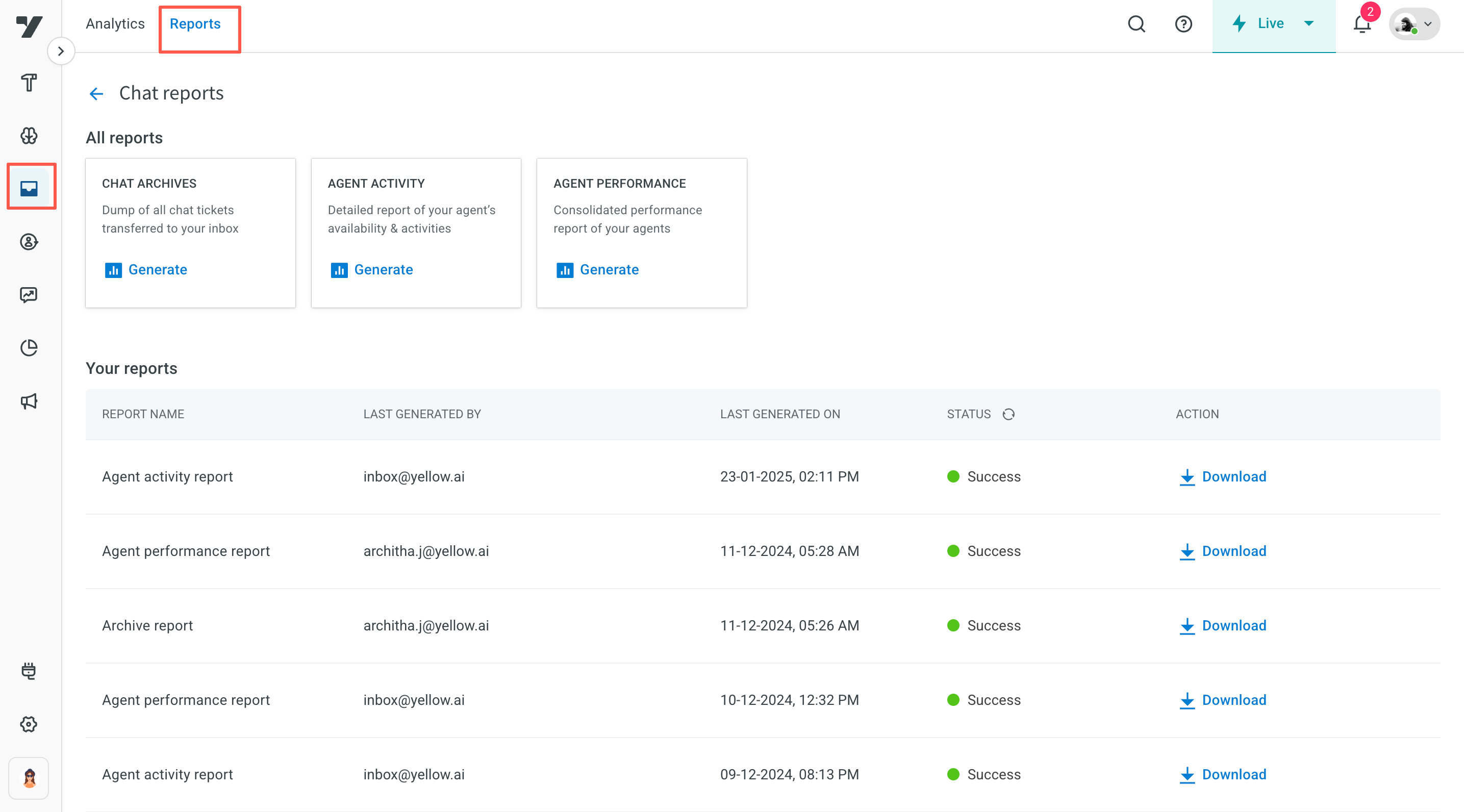Click the REPORT NAME column header
This screenshot has width=1464, height=812.
[143, 414]
